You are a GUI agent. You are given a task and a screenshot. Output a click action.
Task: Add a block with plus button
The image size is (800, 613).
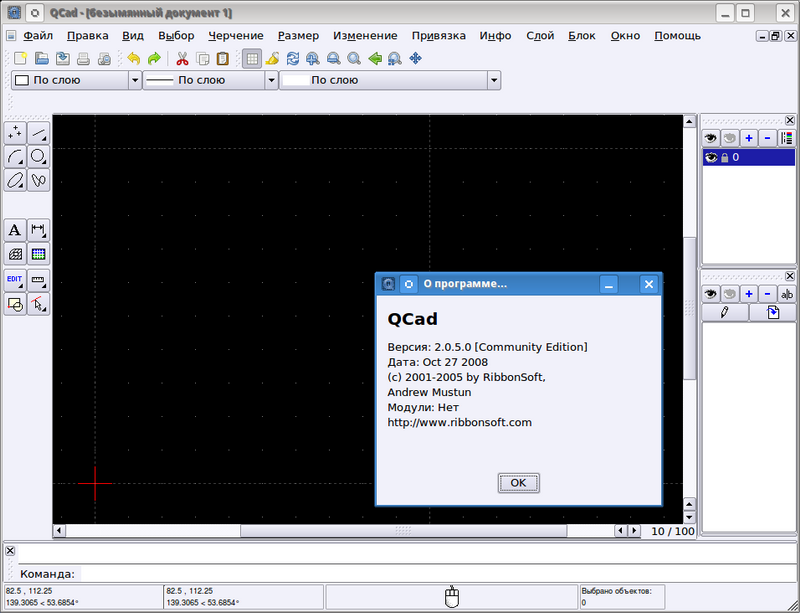coord(748,294)
